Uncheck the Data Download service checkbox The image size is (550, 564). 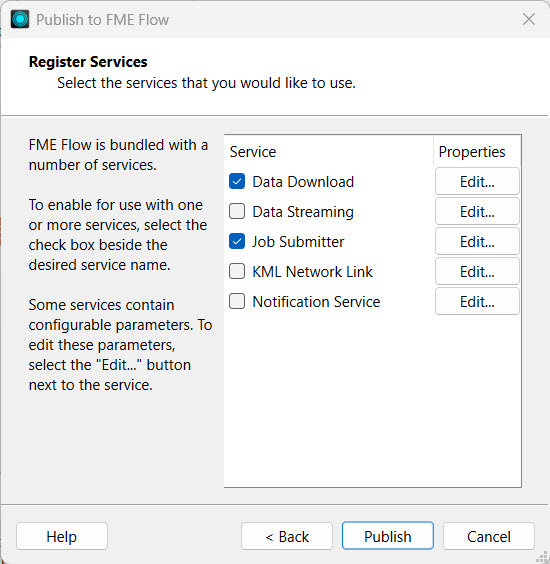point(237,181)
